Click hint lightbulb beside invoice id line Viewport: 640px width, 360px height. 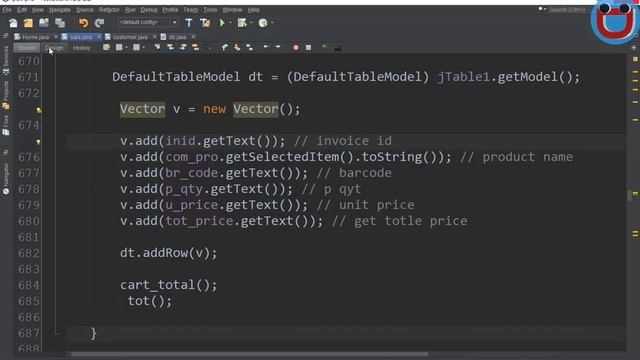point(38,142)
